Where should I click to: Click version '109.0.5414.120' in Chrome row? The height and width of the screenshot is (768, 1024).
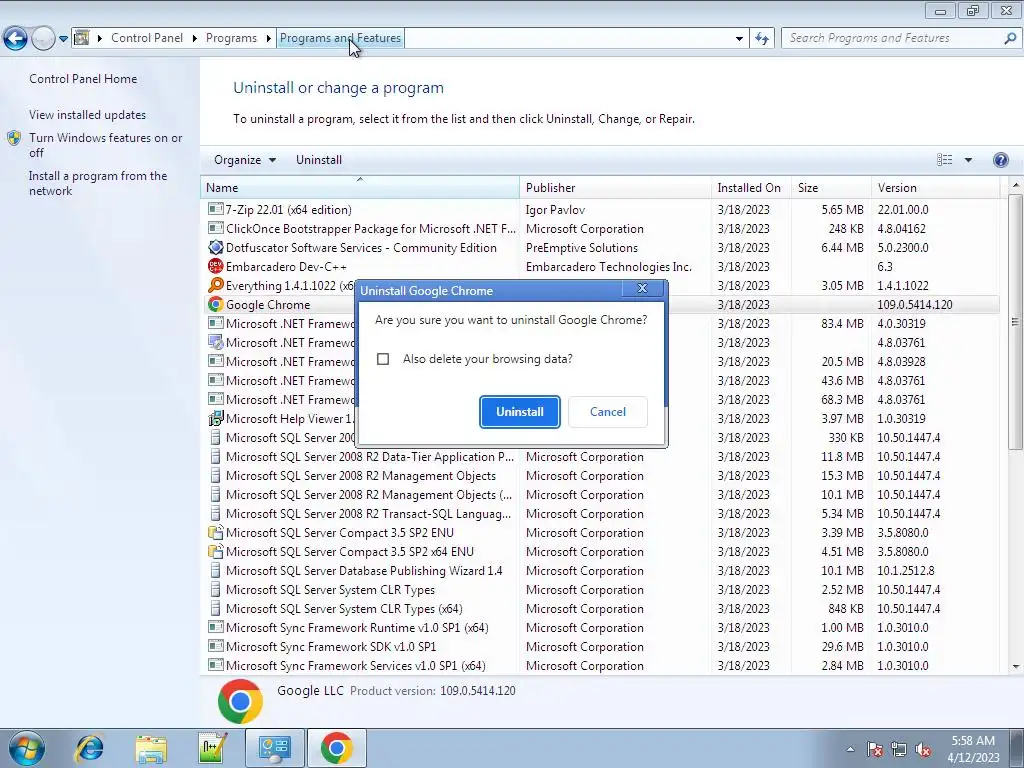click(914, 304)
